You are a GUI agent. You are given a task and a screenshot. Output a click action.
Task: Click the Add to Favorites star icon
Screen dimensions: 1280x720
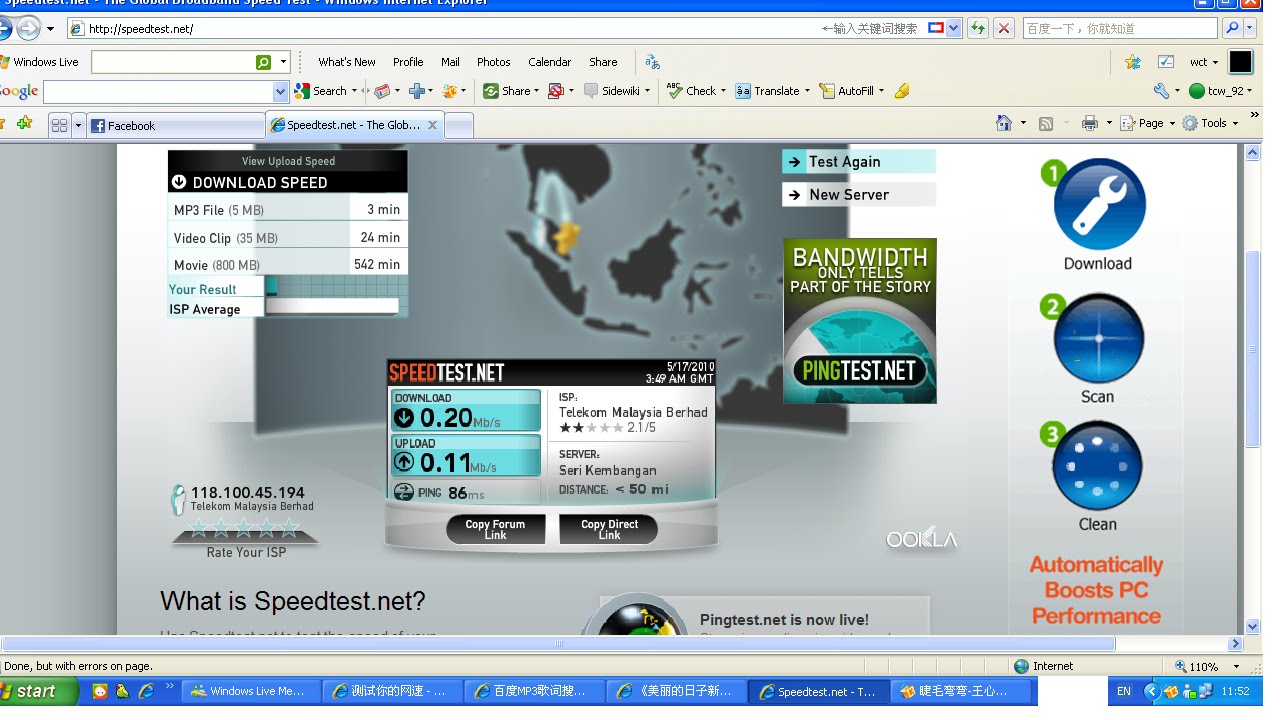tap(24, 123)
